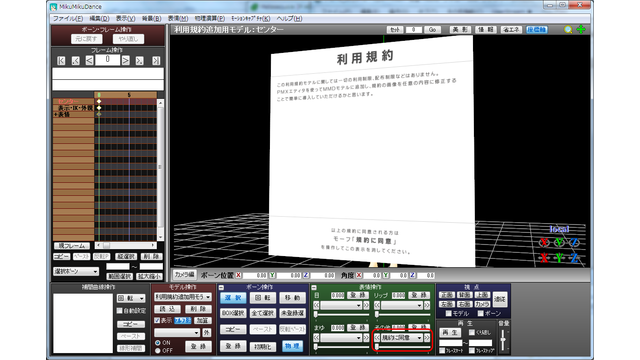
Task: Expand the +表情 row in timeline
Action: (56, 115)
